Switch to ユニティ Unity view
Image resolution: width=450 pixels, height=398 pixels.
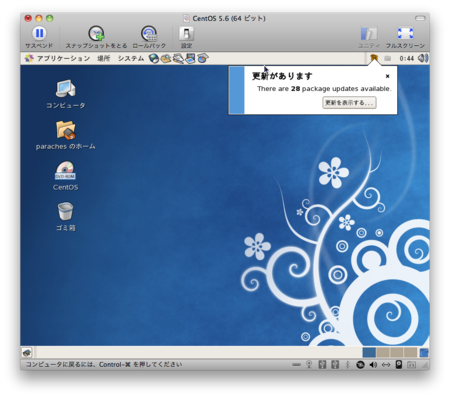(369, 37)
